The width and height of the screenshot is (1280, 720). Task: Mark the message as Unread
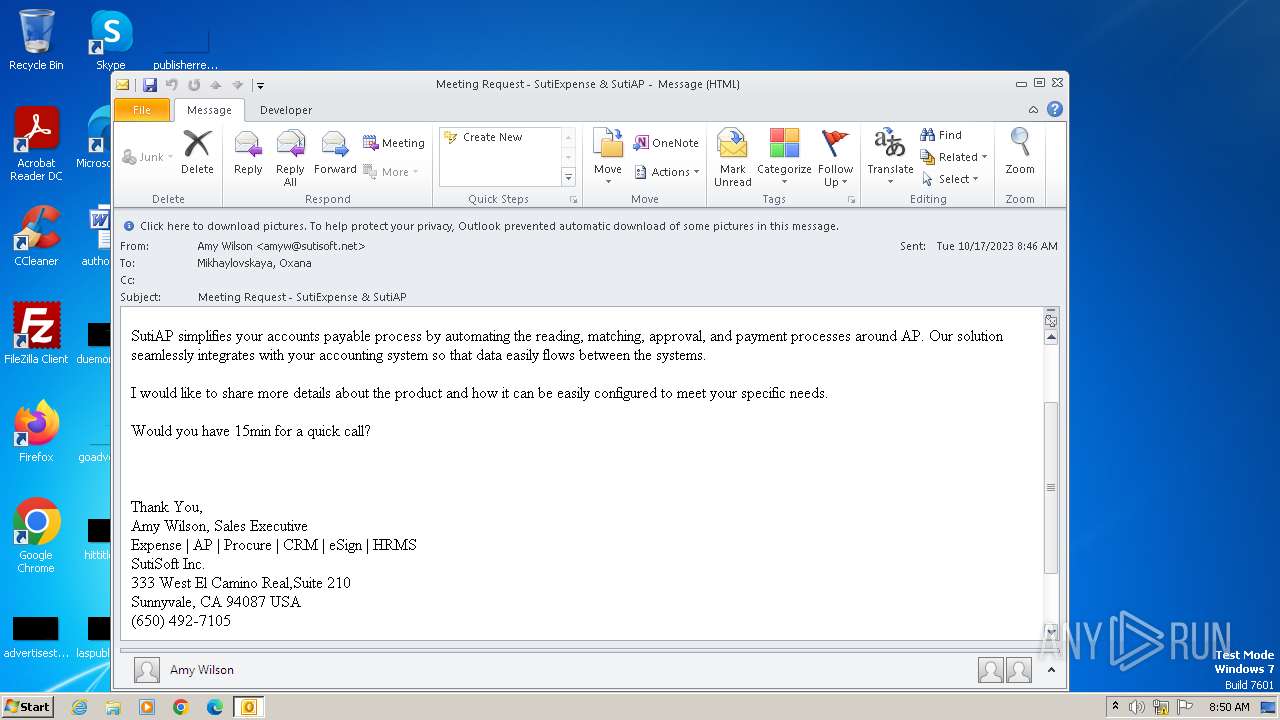[732, 158]
